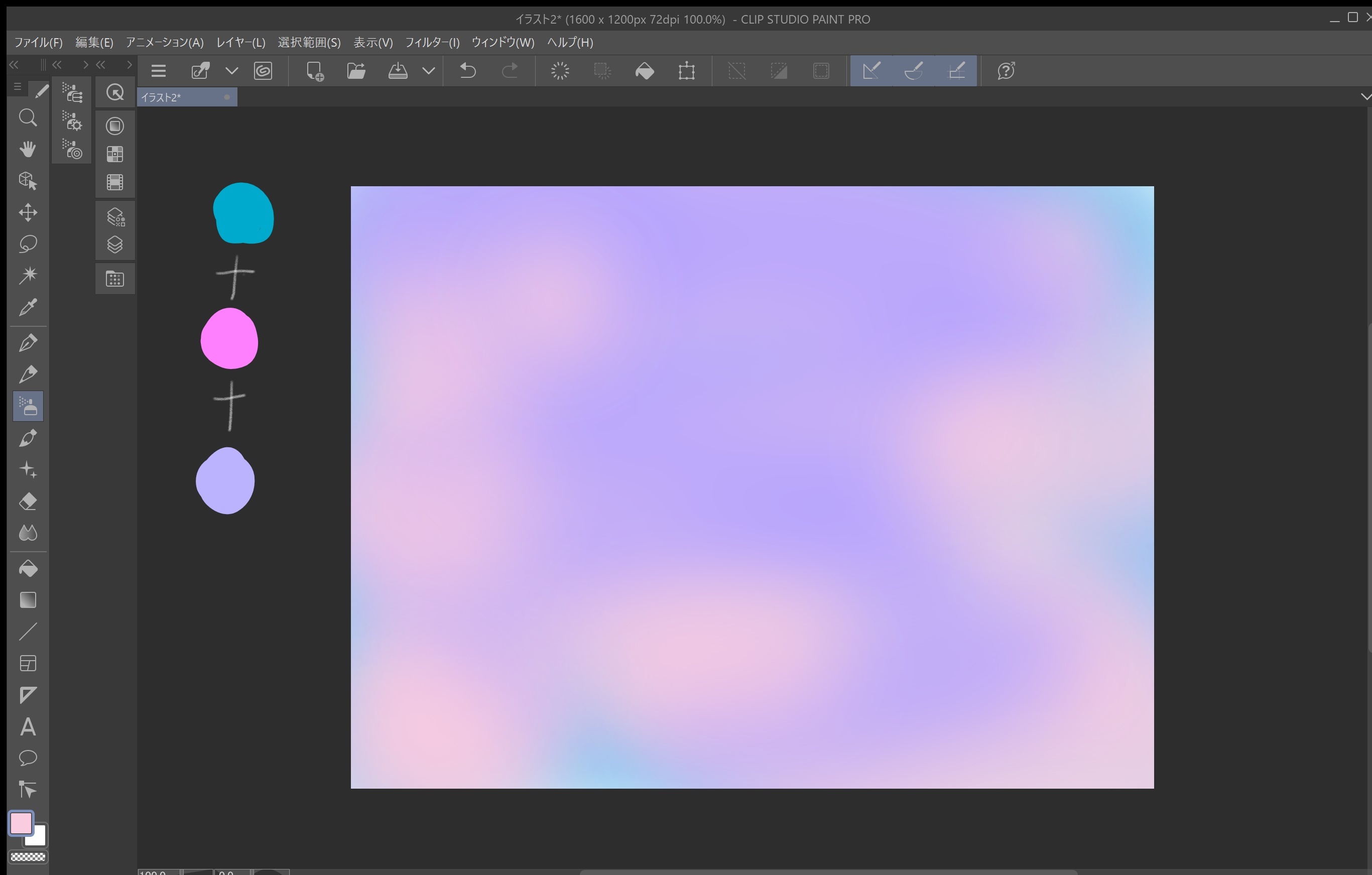The image size is (1372, 875).
Task: Choose the Text tool
Action: click(x=28, y=727)
